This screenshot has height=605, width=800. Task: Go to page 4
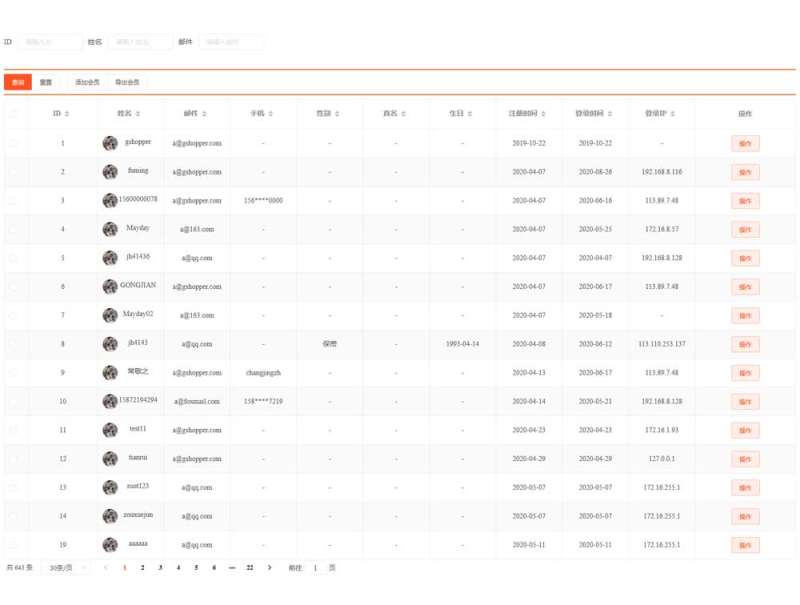pos(178,568)
